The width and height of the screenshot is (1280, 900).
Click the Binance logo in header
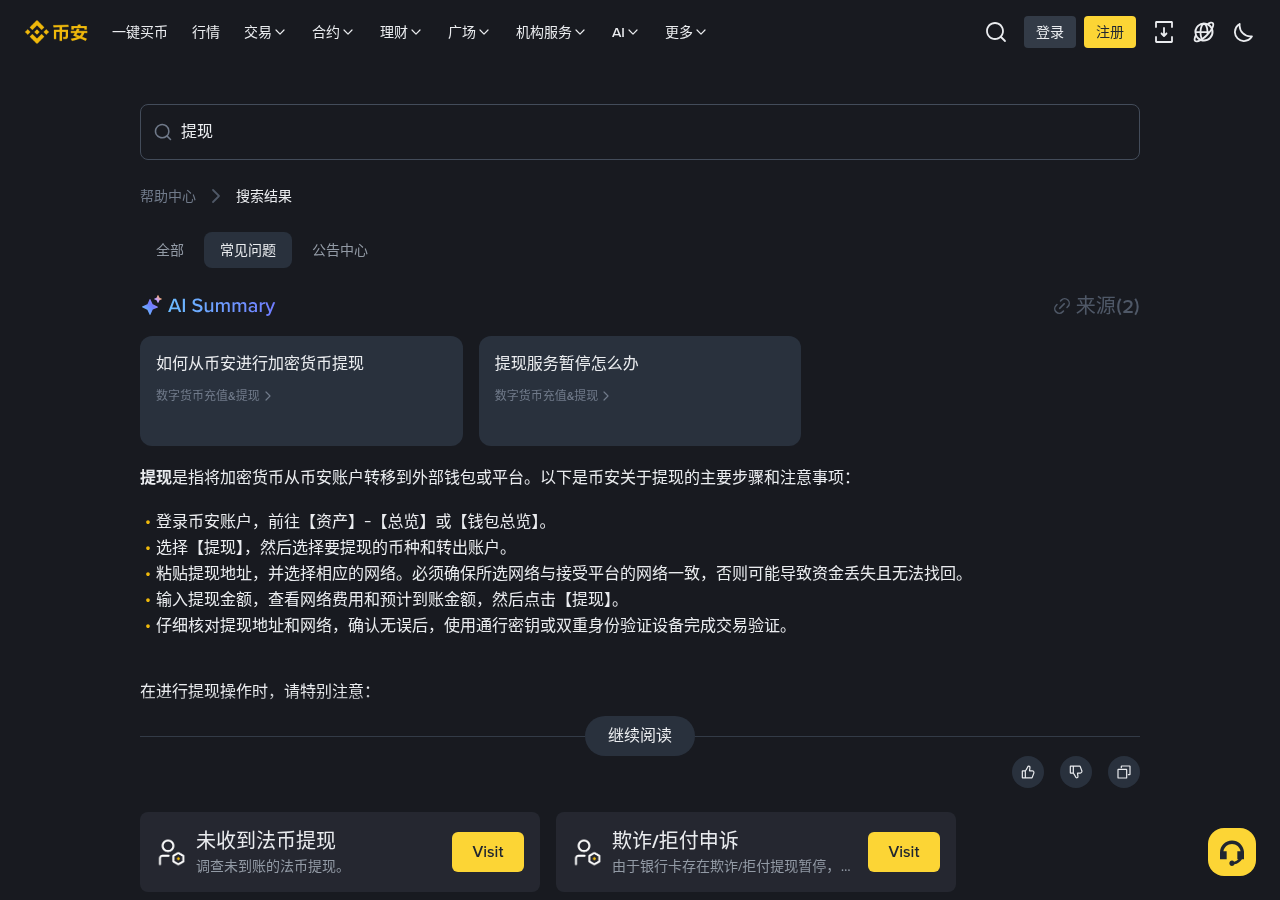pyautogui.click(x=56, y=32)
